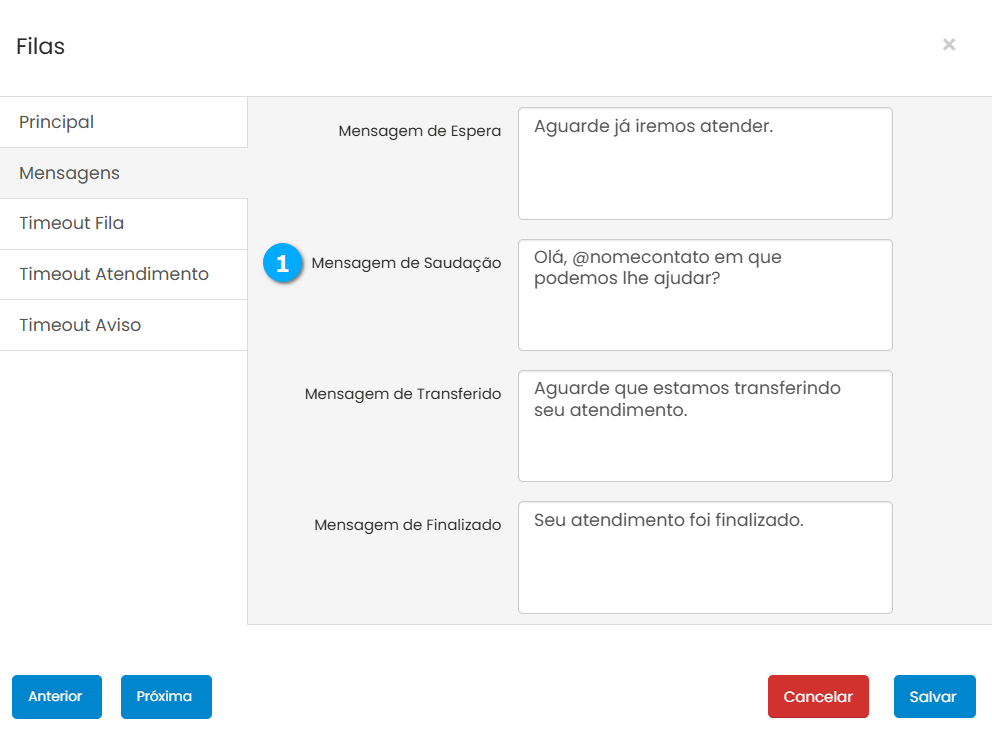Save the queue with the Salvar button
992x736 pixels.
pos(934,697)
